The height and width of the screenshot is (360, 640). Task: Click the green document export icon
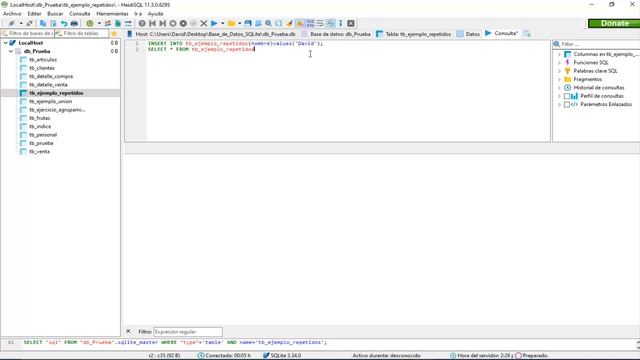pos(118,24)
